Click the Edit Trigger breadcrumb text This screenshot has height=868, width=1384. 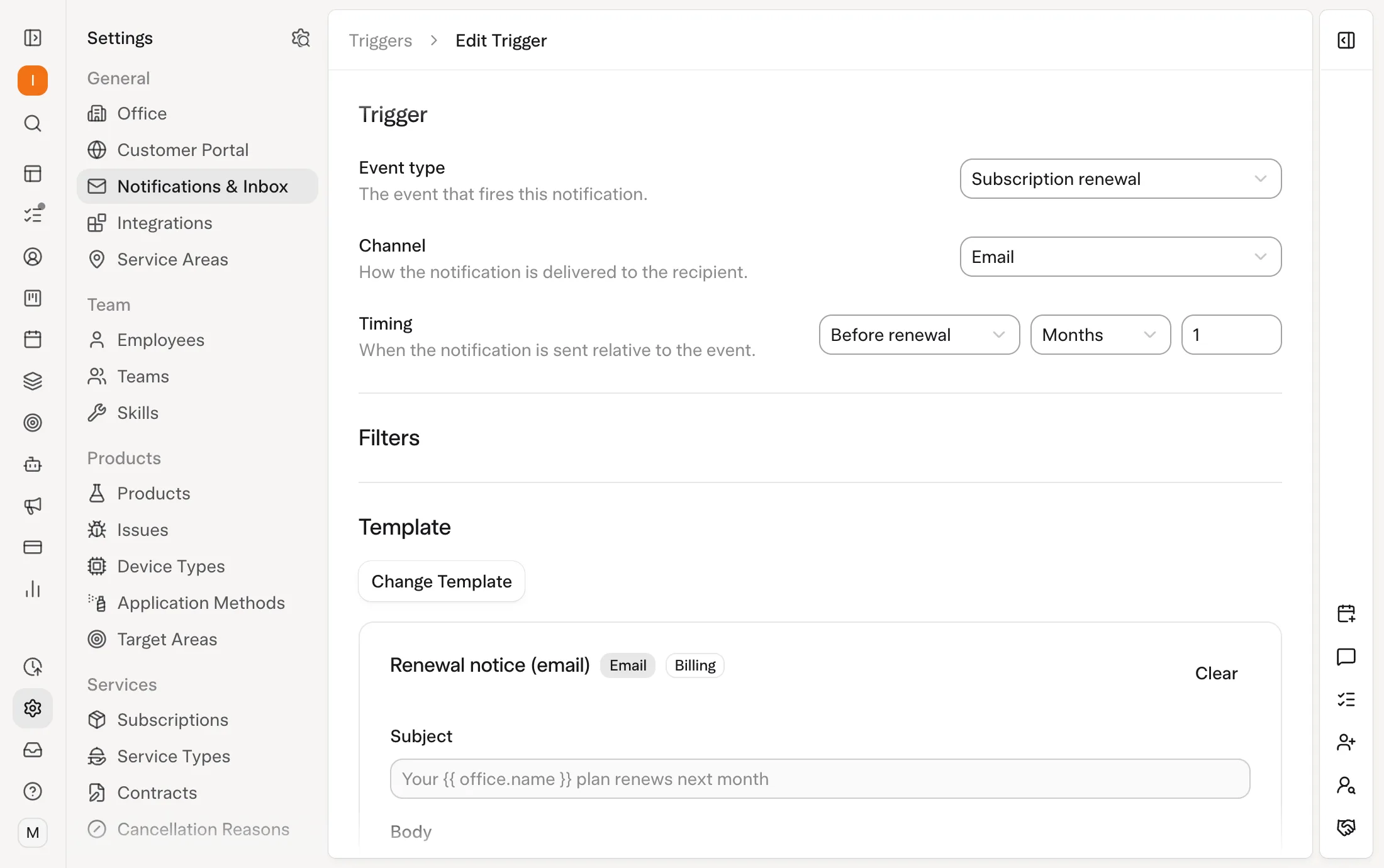(x=501, y=40)
